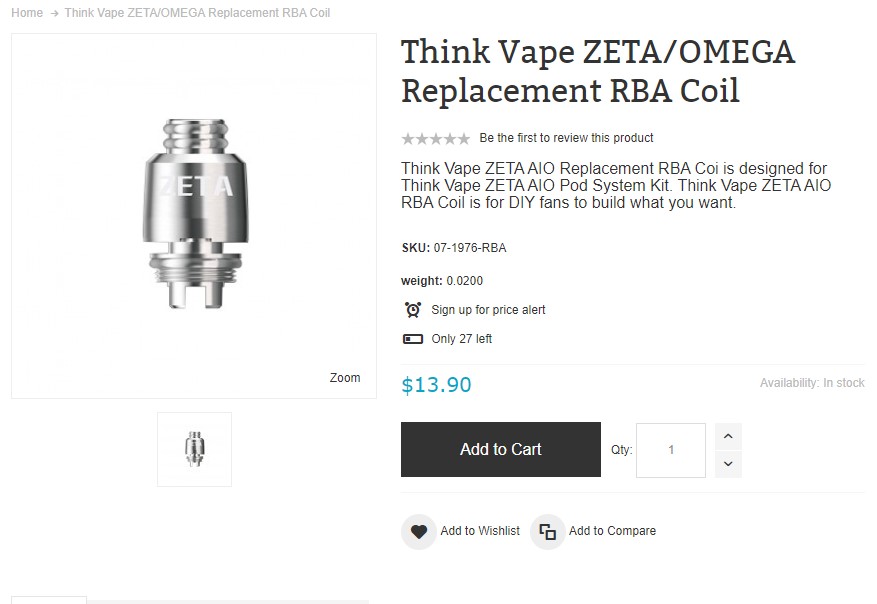Click the alarm clock price alert icon
877x604 pixels.
point(412,310)
